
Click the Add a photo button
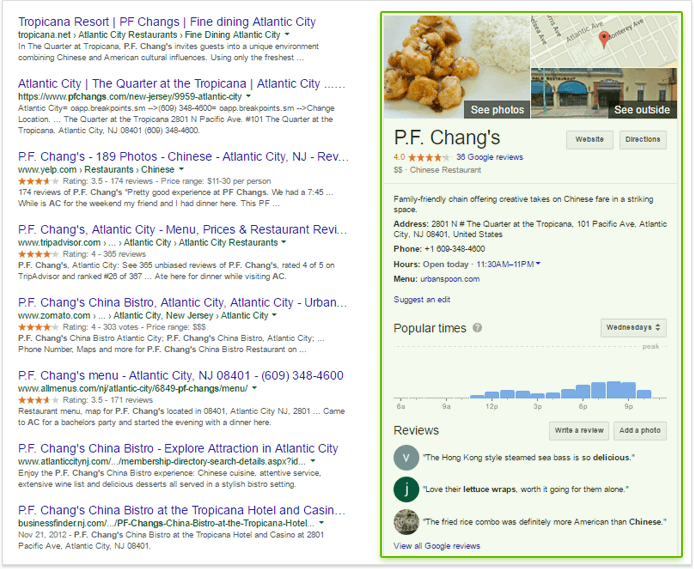pos(640,431)
